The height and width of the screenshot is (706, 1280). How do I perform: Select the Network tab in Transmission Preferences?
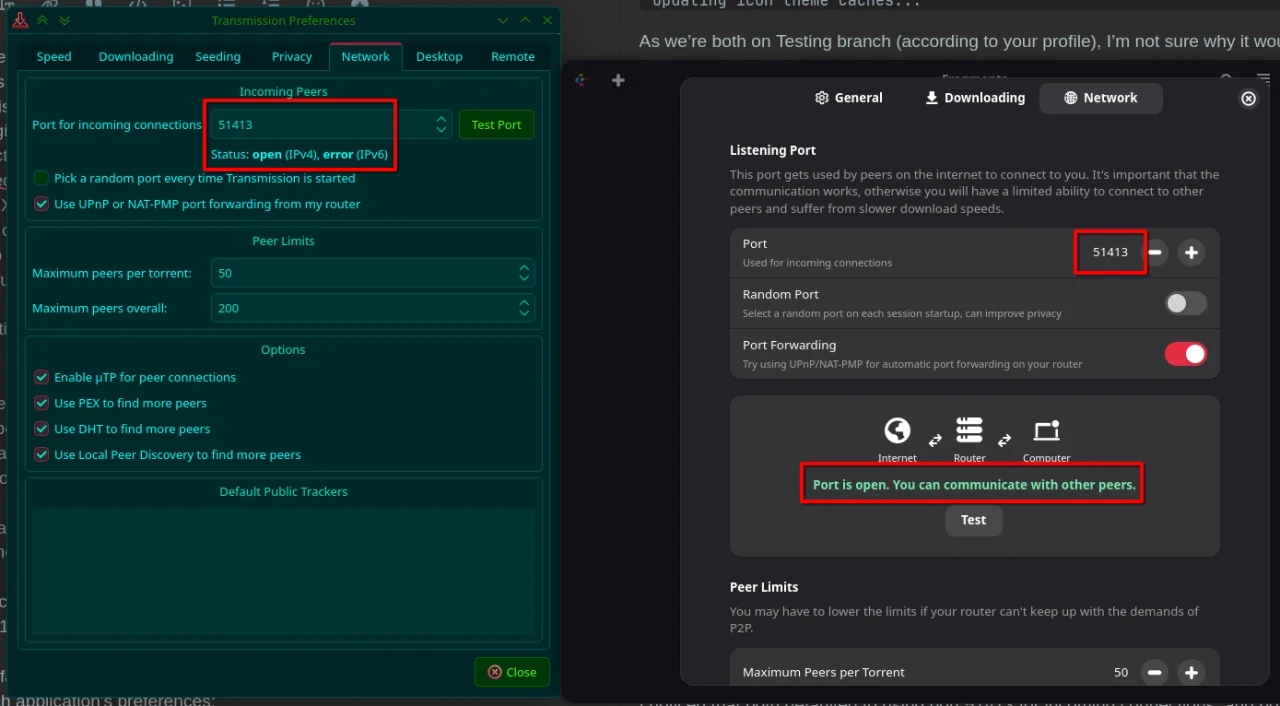coord(366,57)
